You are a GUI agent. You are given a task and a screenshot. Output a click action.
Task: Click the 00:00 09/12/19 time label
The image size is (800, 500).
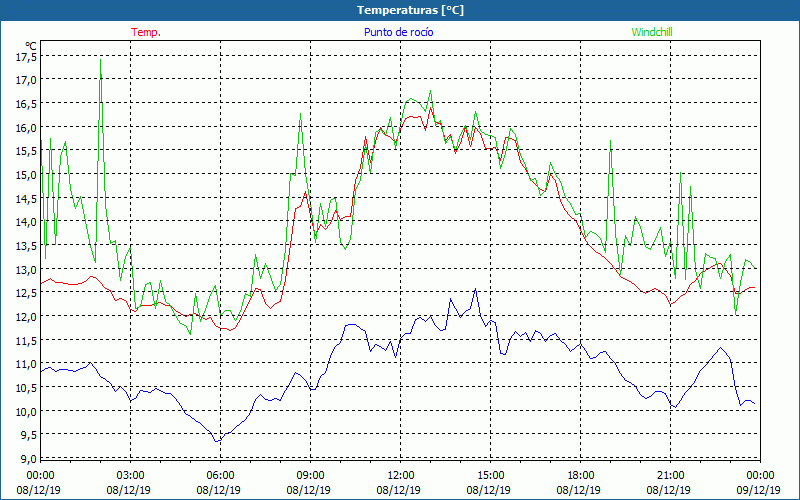pyautogui.click(x=759, y=483)
